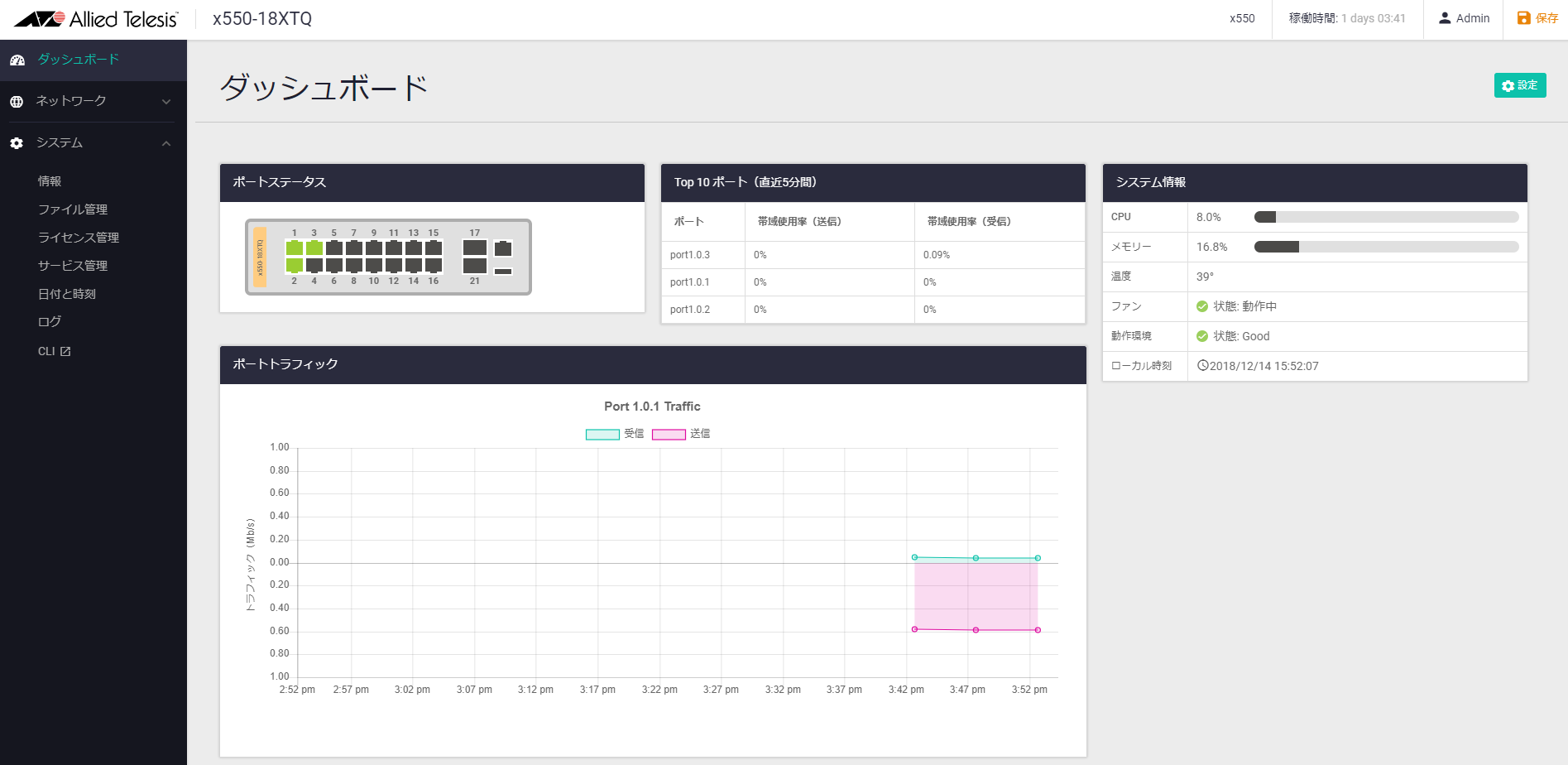Click the Admin user icon
Image resolution: width=1568 pixels, height=765 pixels.
pos(1445,18)
